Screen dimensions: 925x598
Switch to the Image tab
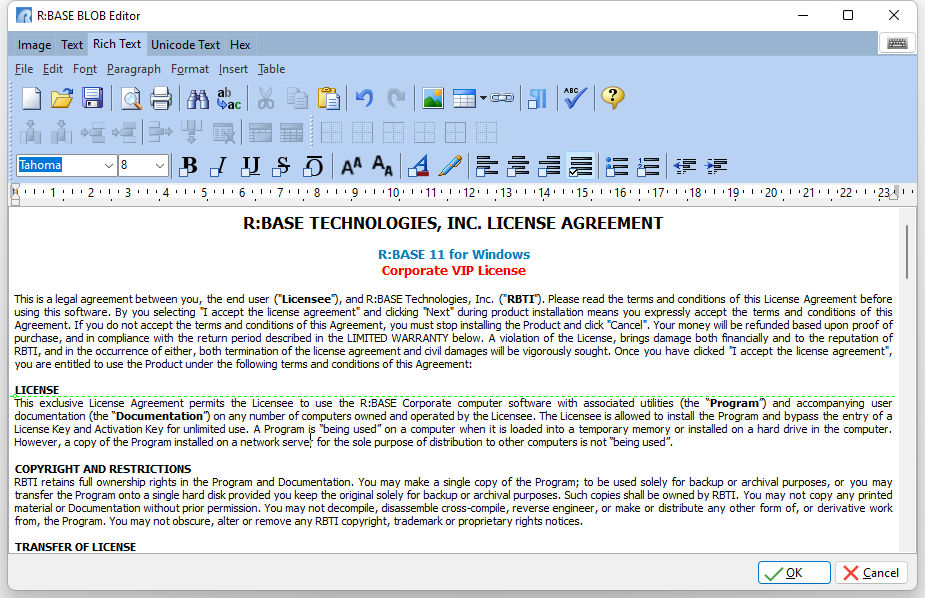[34, 45]
